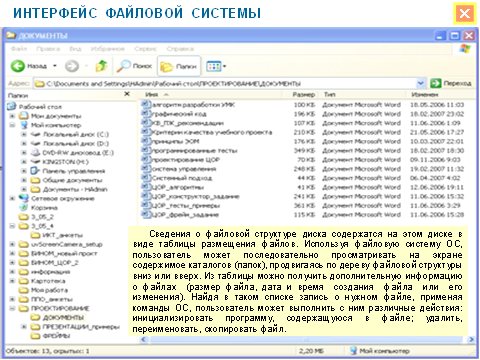Click the horizontal scrollbar right arrow
480x360 pixels.
[471, 340]
